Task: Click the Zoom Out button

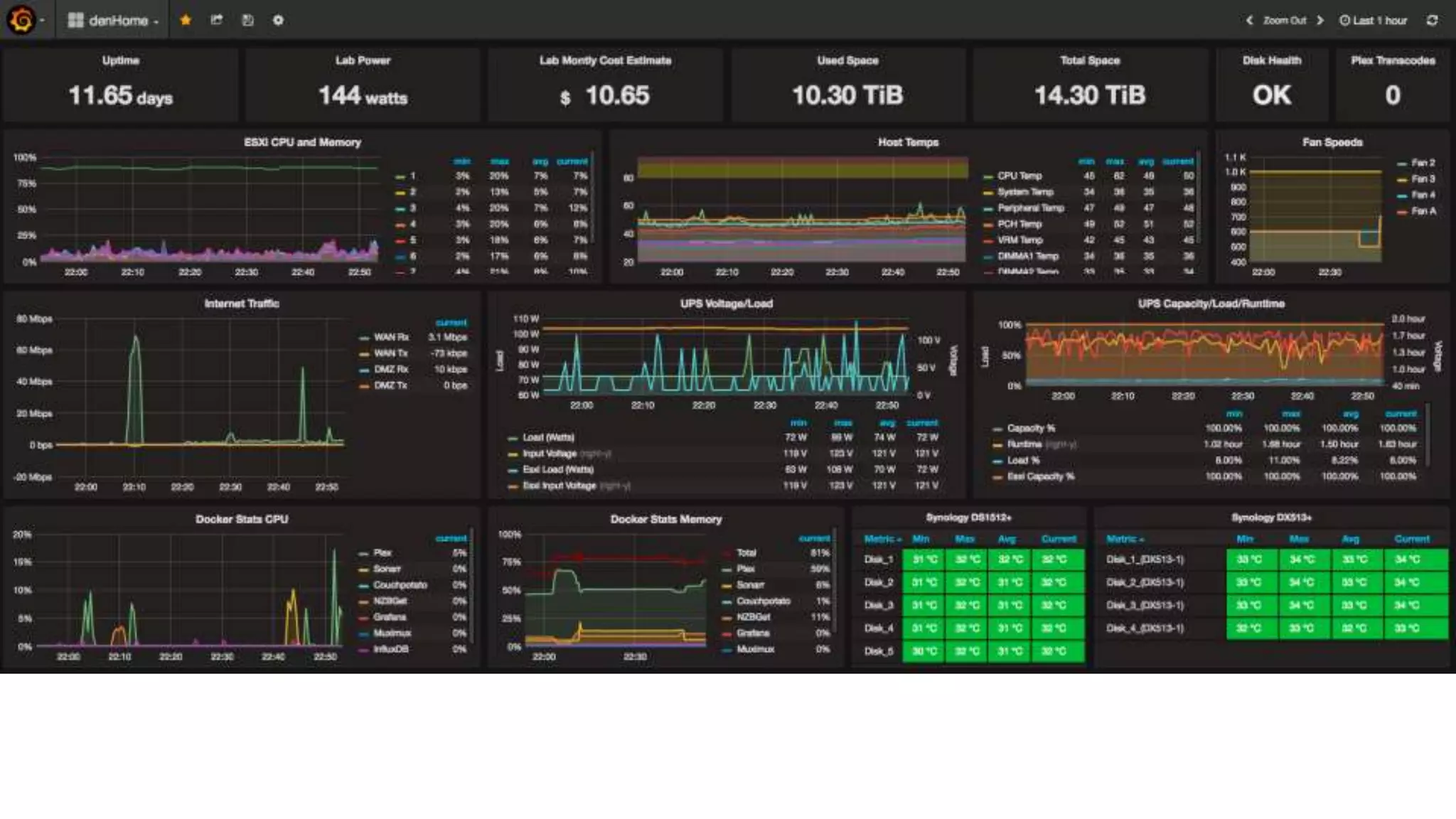Action: point(1284,20)
